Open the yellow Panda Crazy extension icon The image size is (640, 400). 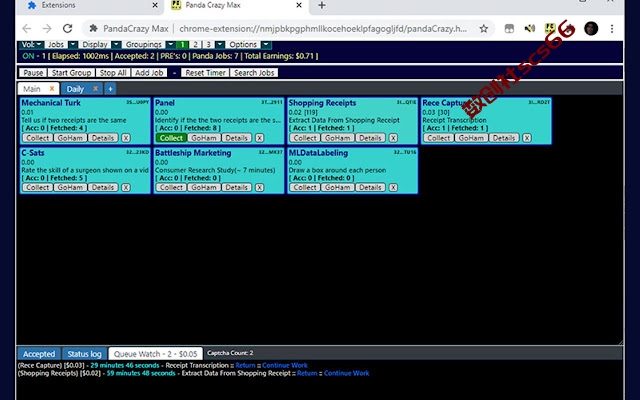click(550, 29)
